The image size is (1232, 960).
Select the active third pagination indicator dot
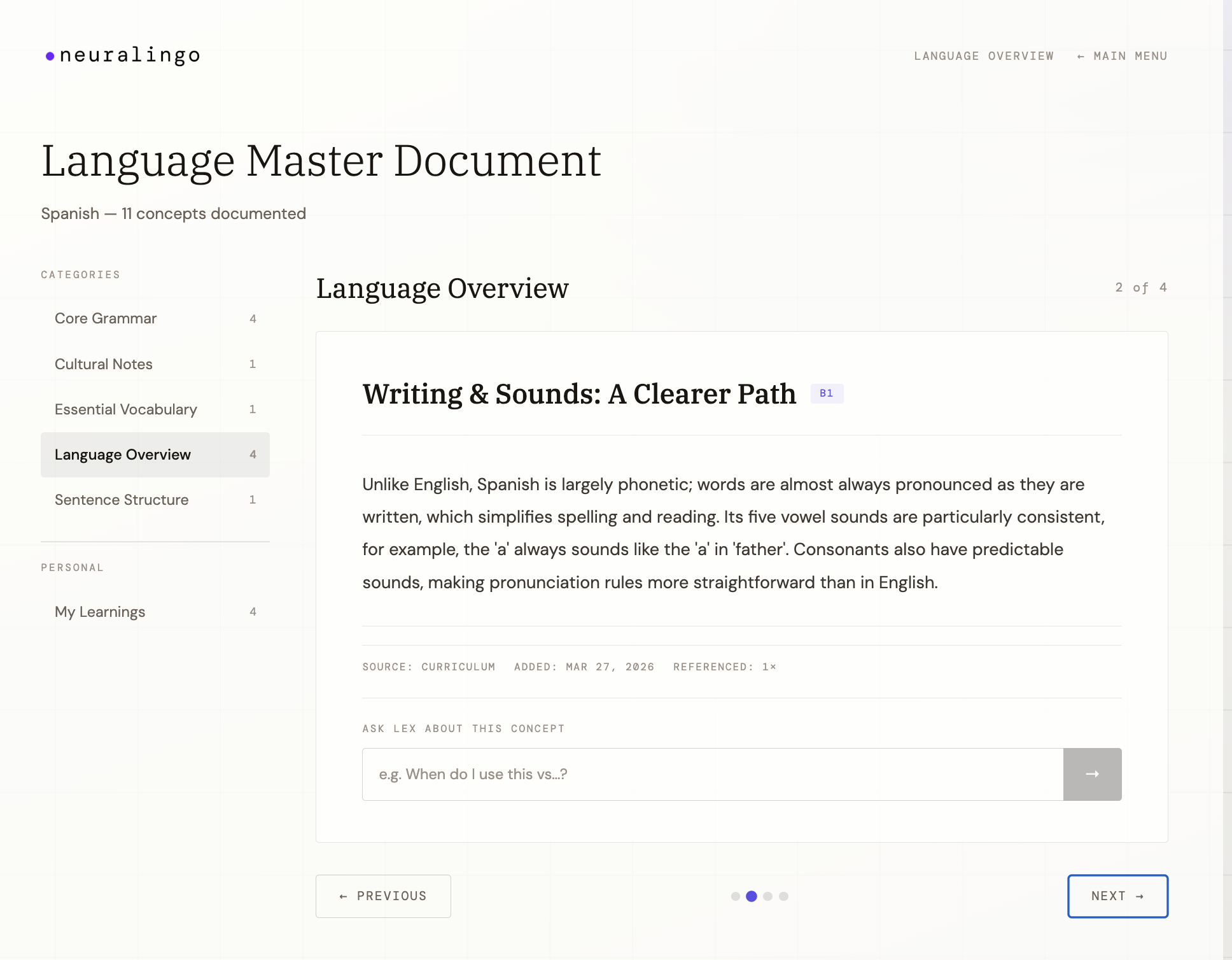752,896
